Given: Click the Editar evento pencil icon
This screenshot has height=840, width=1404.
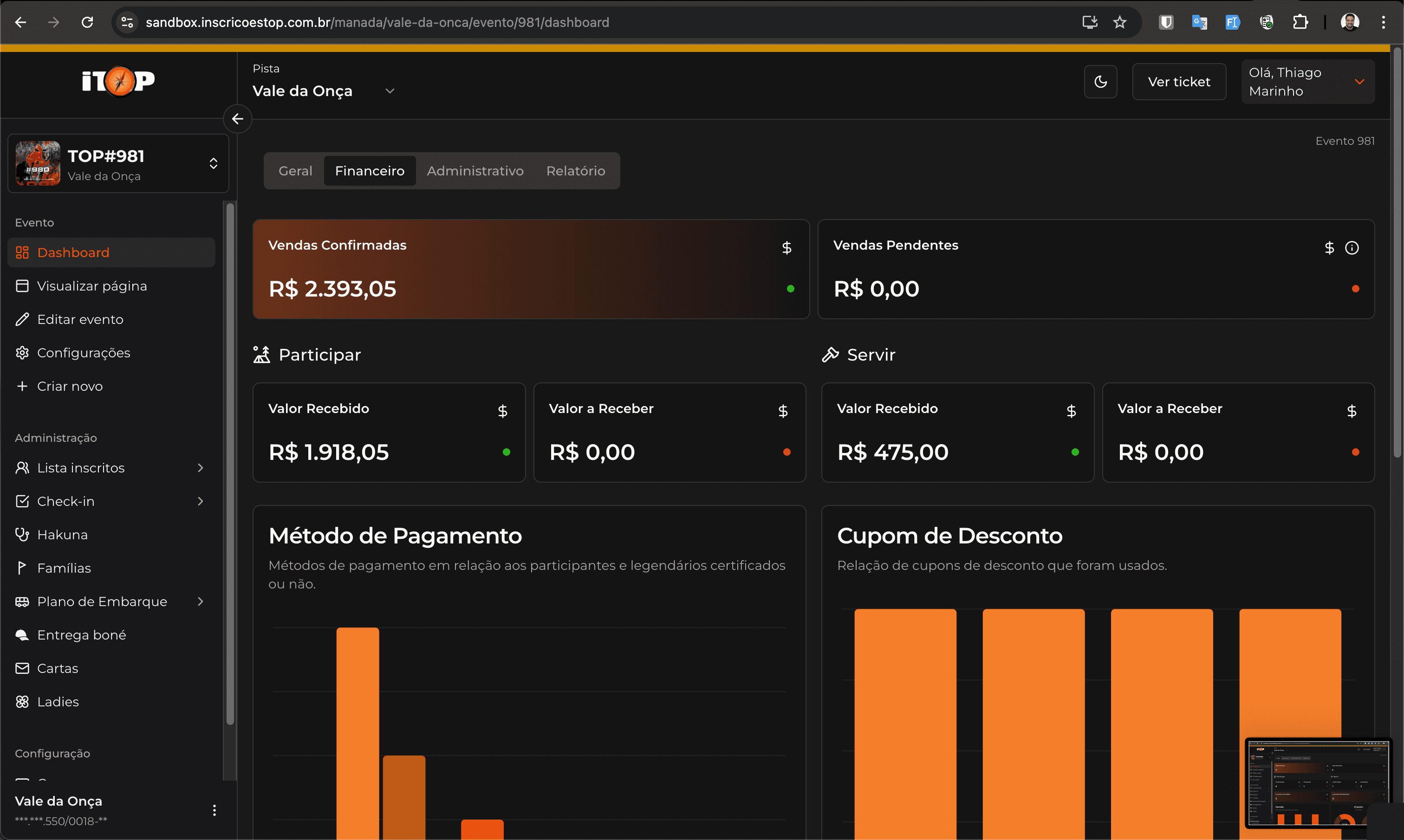Looking at the screenshot, I should 22,319.
